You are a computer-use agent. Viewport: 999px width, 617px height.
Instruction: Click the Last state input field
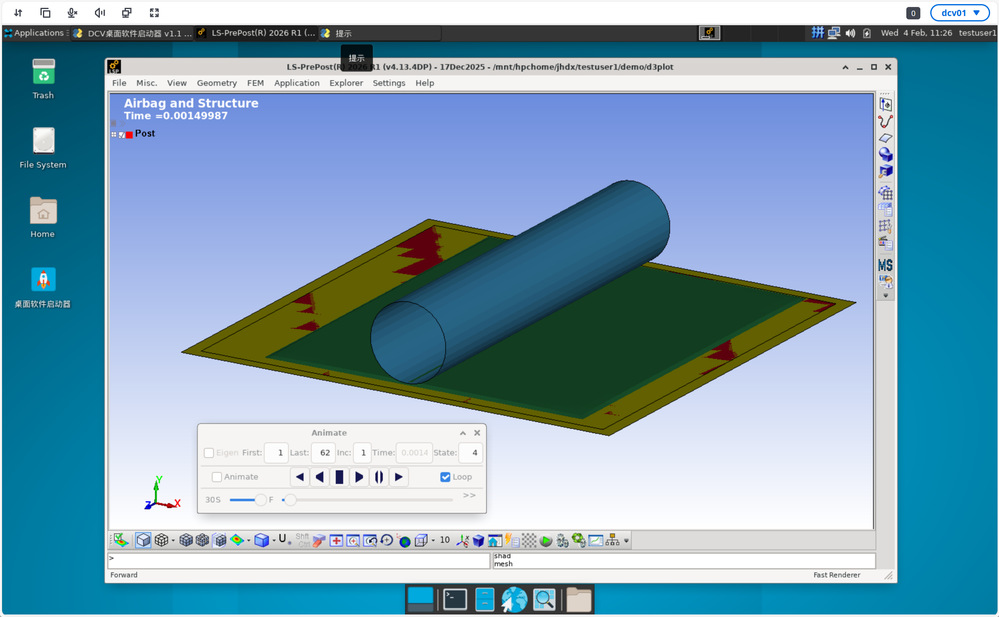pyautogui.click(x=322, y=453)
